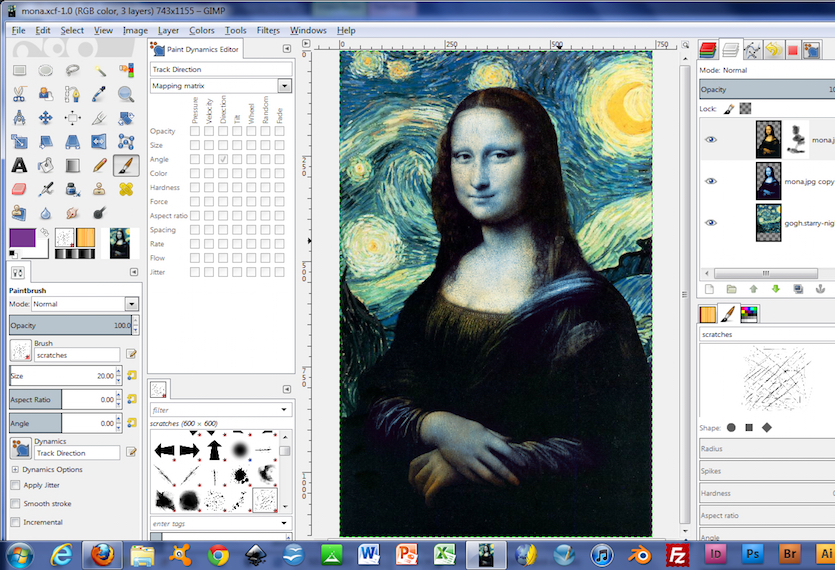835x570 pixels.
Task: Open the Tools menu
Action: [235, 30]
